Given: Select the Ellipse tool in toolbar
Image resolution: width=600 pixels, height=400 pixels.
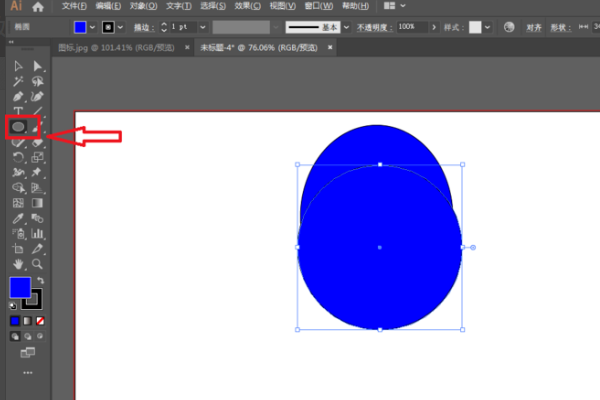Looking at the screenshot, I should [18, 127].
